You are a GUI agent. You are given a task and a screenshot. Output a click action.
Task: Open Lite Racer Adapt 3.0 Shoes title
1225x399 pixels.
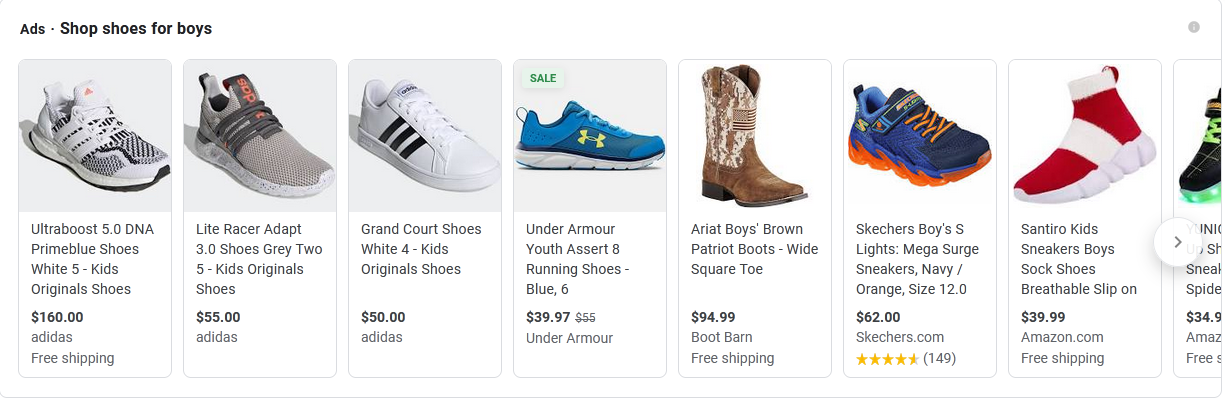[x=259, y=259]
